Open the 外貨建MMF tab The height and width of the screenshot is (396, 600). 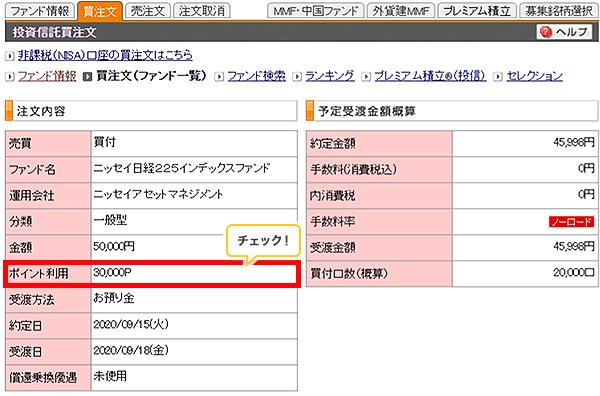click(401, 11)
